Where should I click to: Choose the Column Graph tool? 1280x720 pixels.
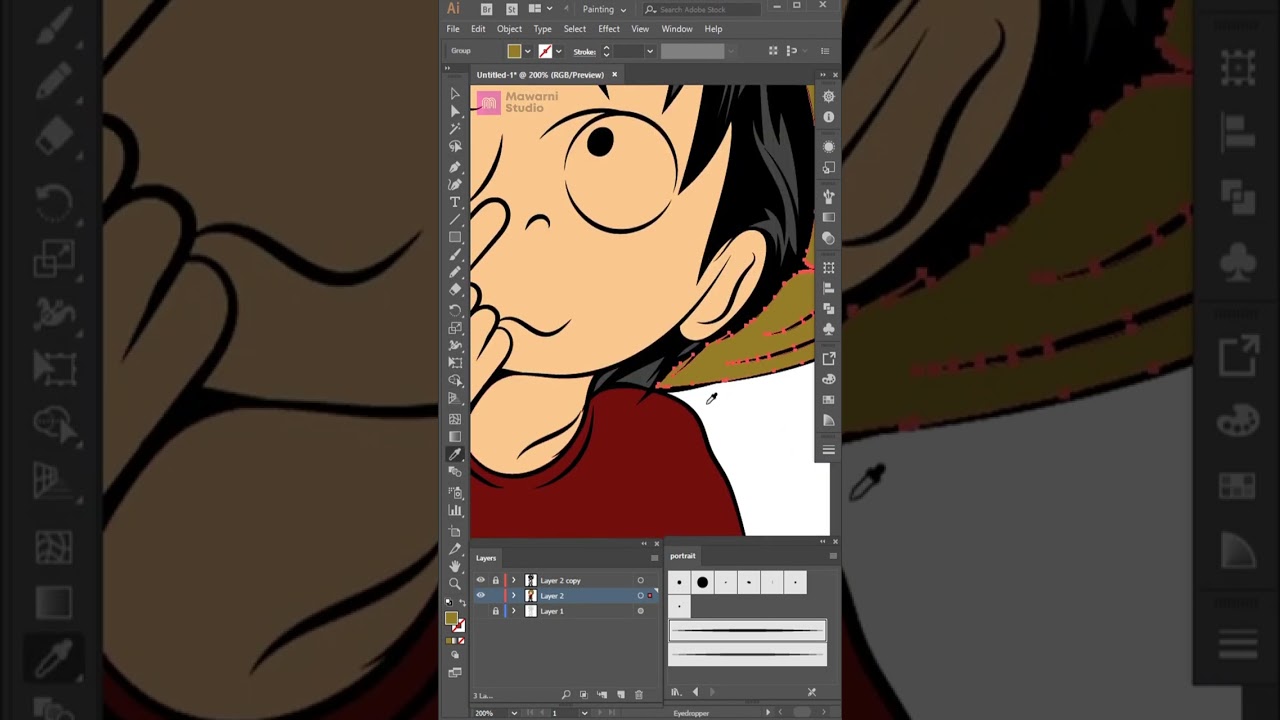pyautogui.click(x=455, y=510)
